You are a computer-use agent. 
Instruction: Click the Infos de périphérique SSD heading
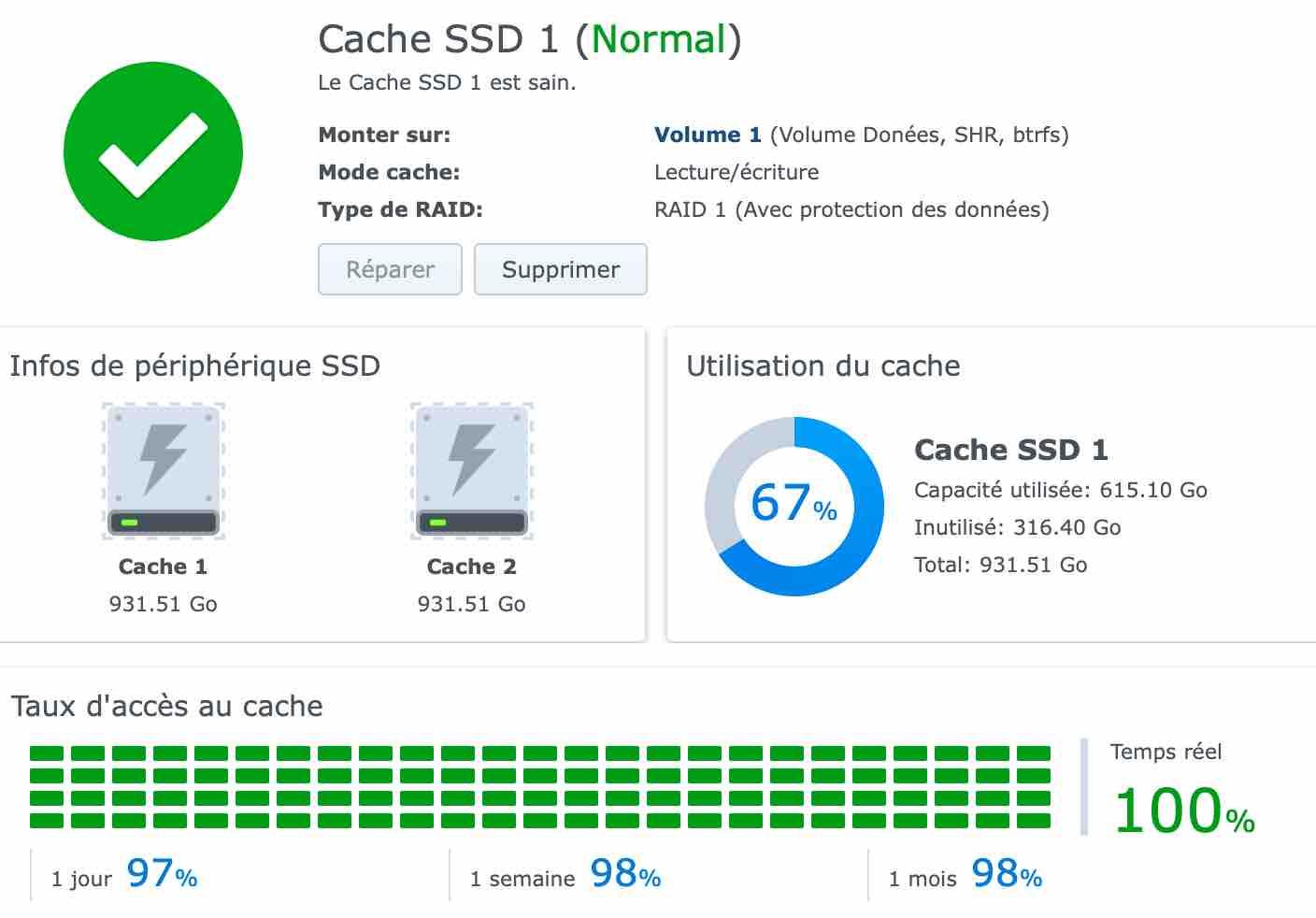[x=195, y=366]
